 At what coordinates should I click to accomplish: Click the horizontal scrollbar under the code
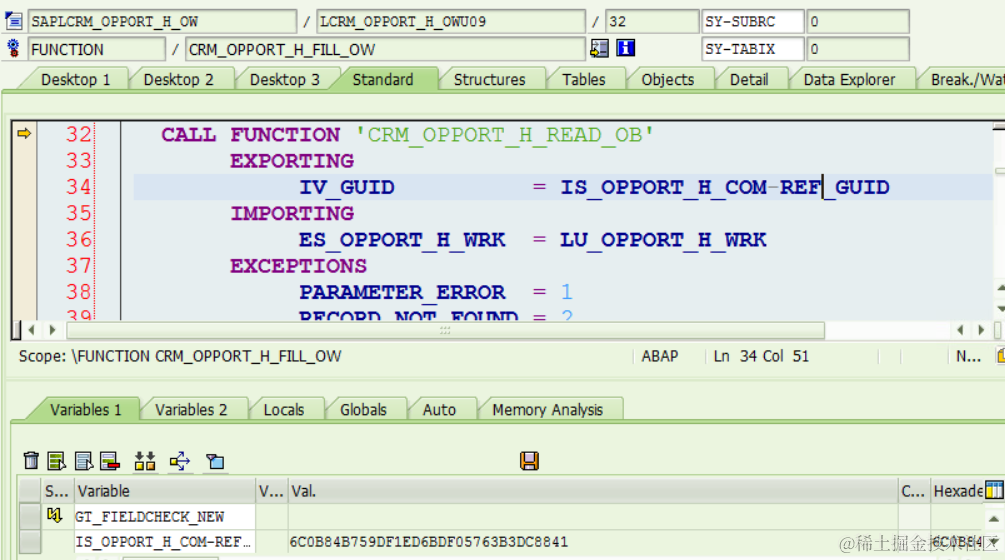[x=445, y=331]
